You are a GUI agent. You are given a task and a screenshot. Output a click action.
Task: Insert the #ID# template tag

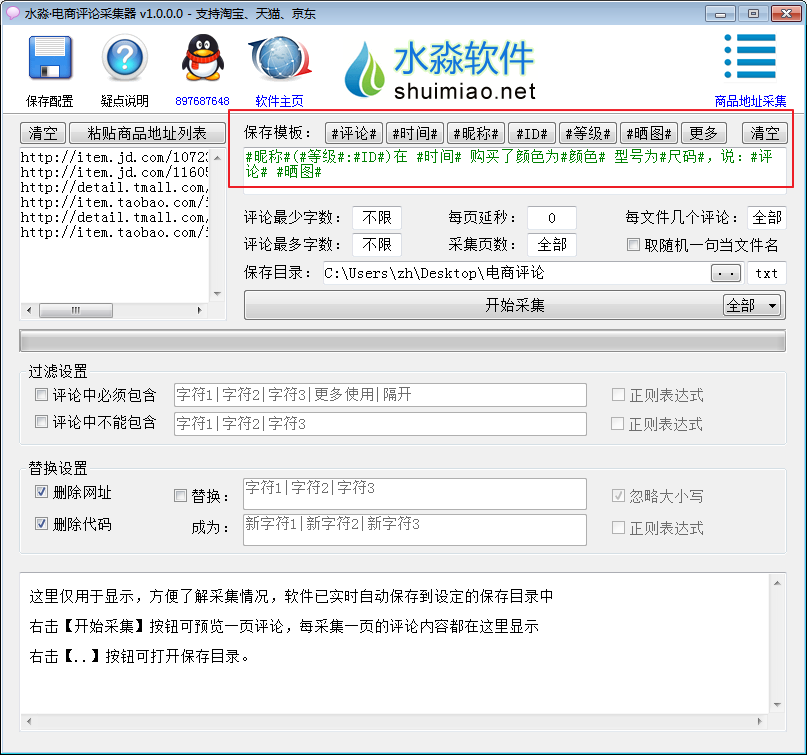(532, 133)
